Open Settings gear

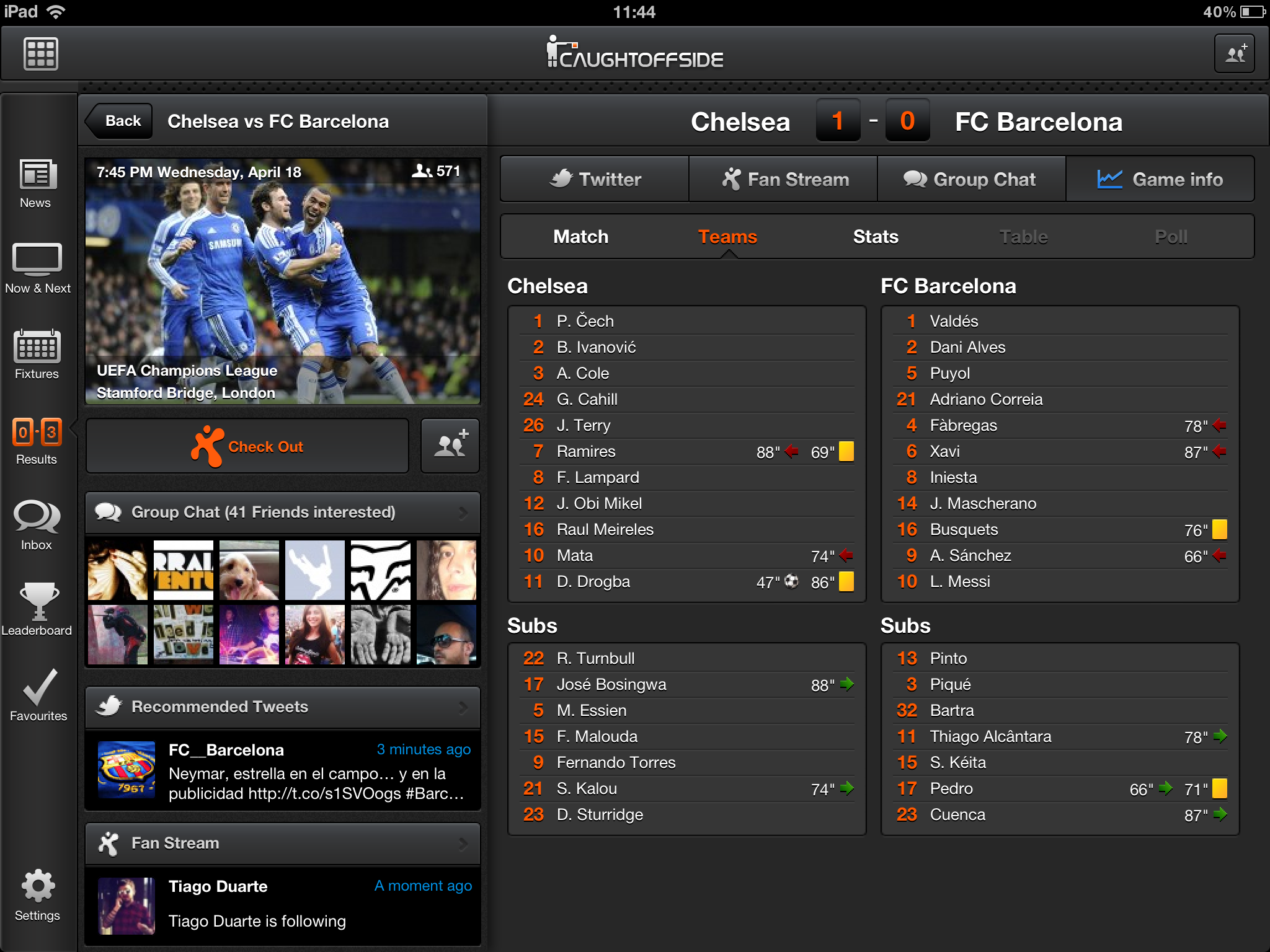[x=37, y=896]
